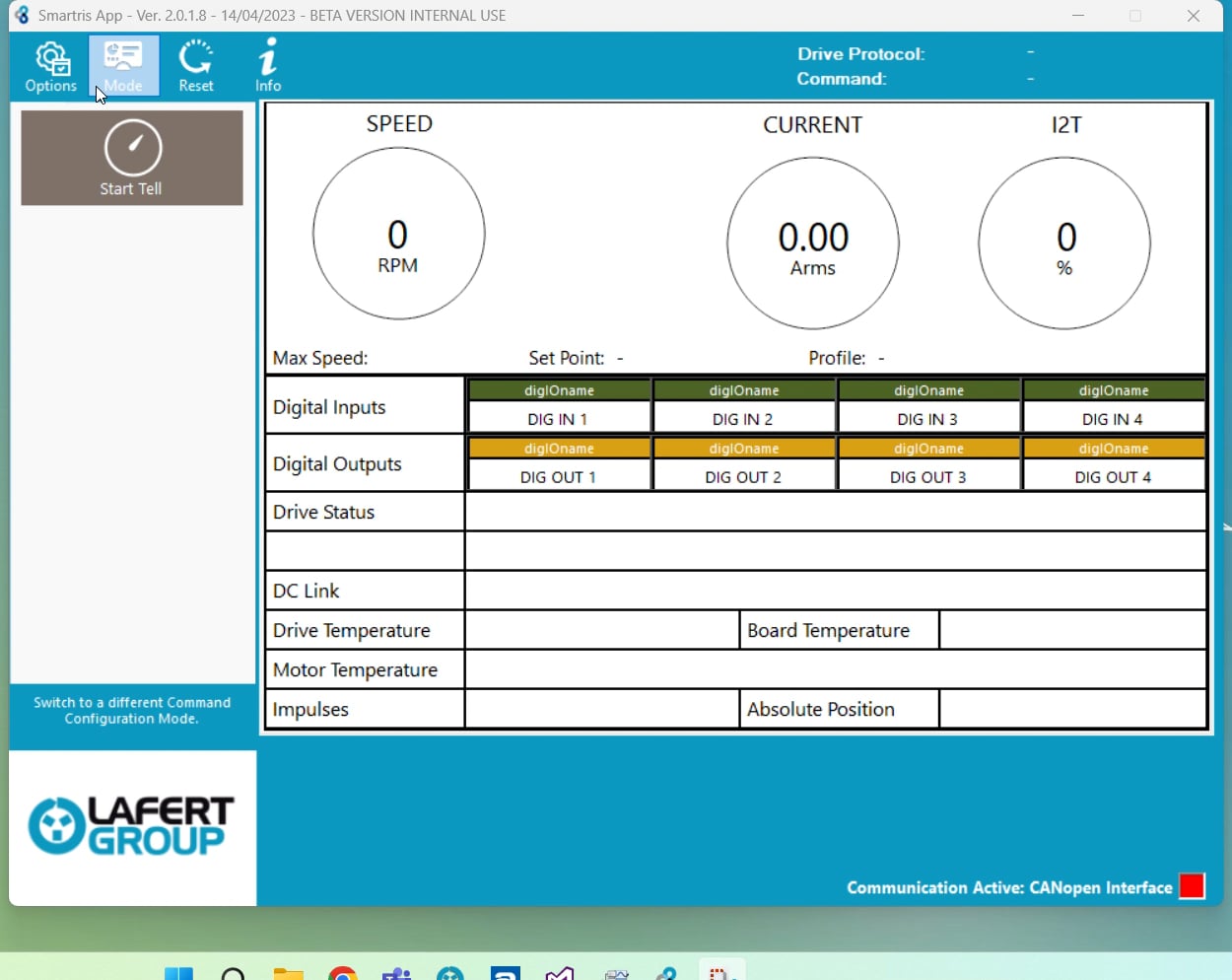Viewport: 1232px width, 980px height.
Task: Click the Smartris app icon in title bar
Action: tap(22, 16)
